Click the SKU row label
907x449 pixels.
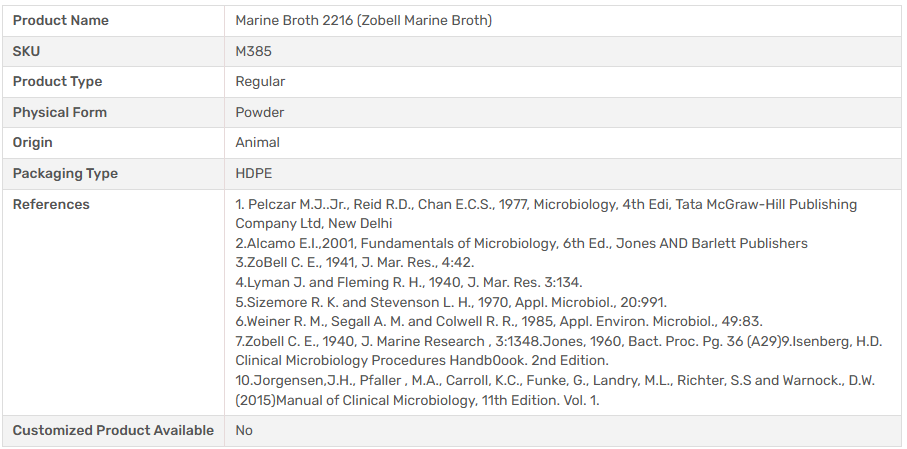[x=27, y=51]
